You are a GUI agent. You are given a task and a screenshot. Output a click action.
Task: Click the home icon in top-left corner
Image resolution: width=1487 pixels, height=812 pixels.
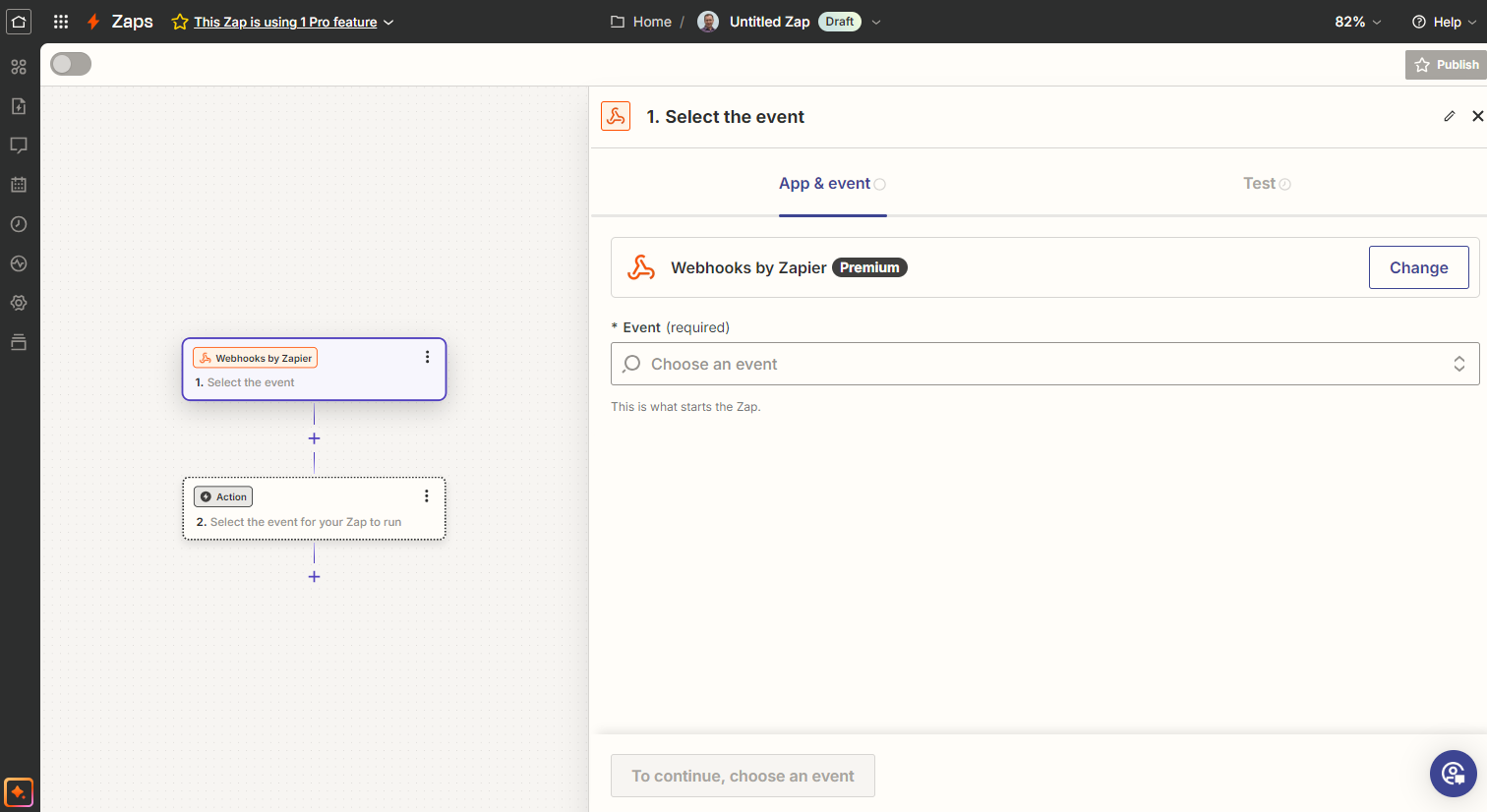pyautogui.click(x=19, y=22)
